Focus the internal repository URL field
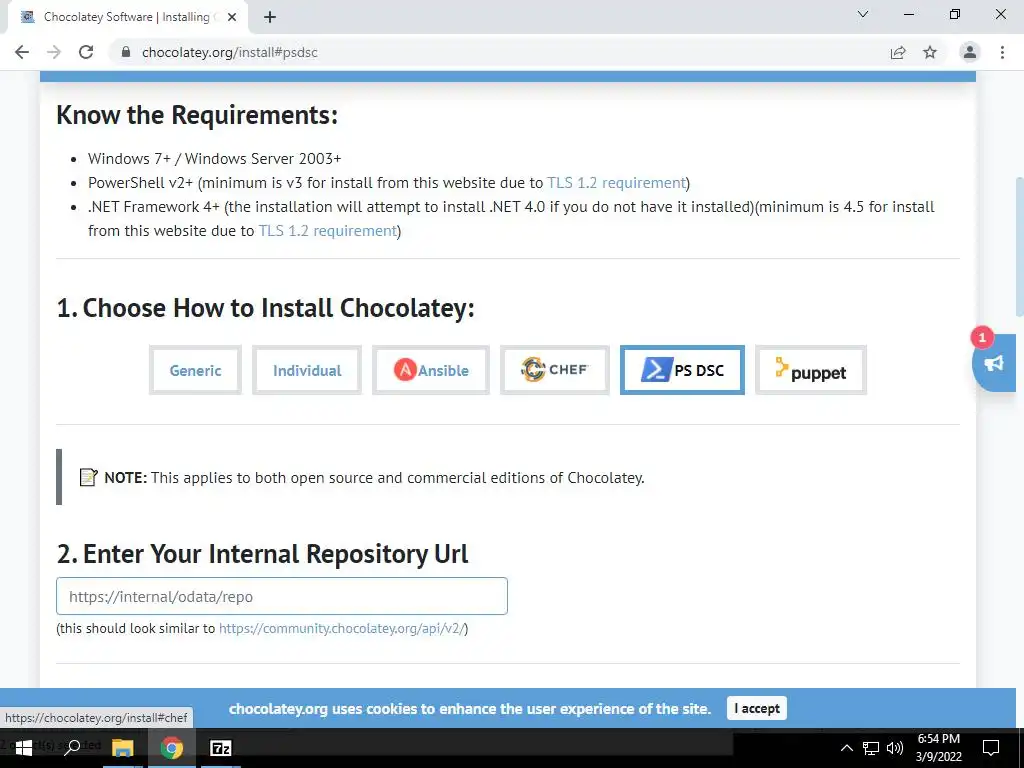Image resolution: width=1024 pixels, height=768 pixels. tap(281, 596)
